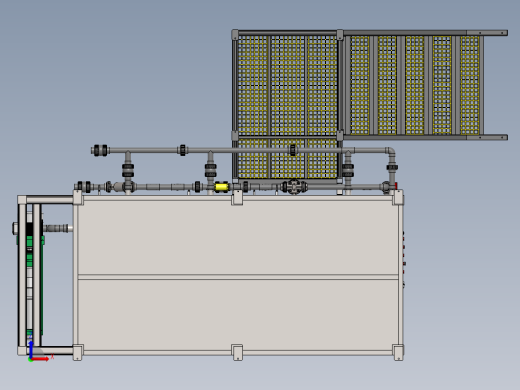The width and height of the screenshot is (520, 390).
Task: Select the short pipe joining side frame and tank
Action: (58, 228)
